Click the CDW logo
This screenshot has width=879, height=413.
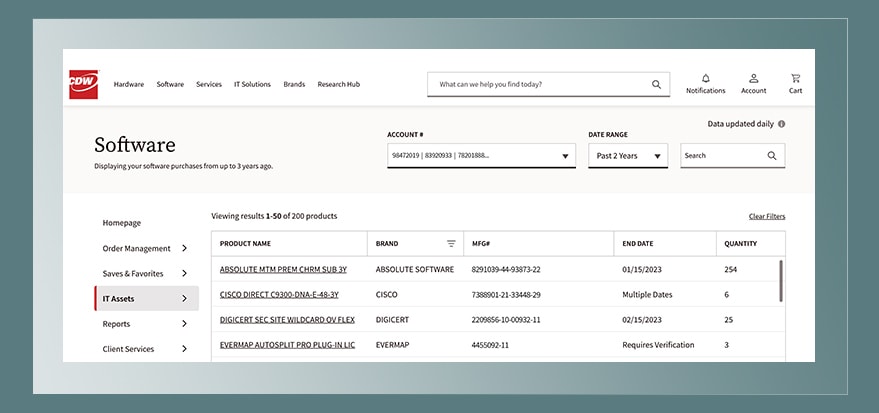pyautogui.click(x=84, y=84)
